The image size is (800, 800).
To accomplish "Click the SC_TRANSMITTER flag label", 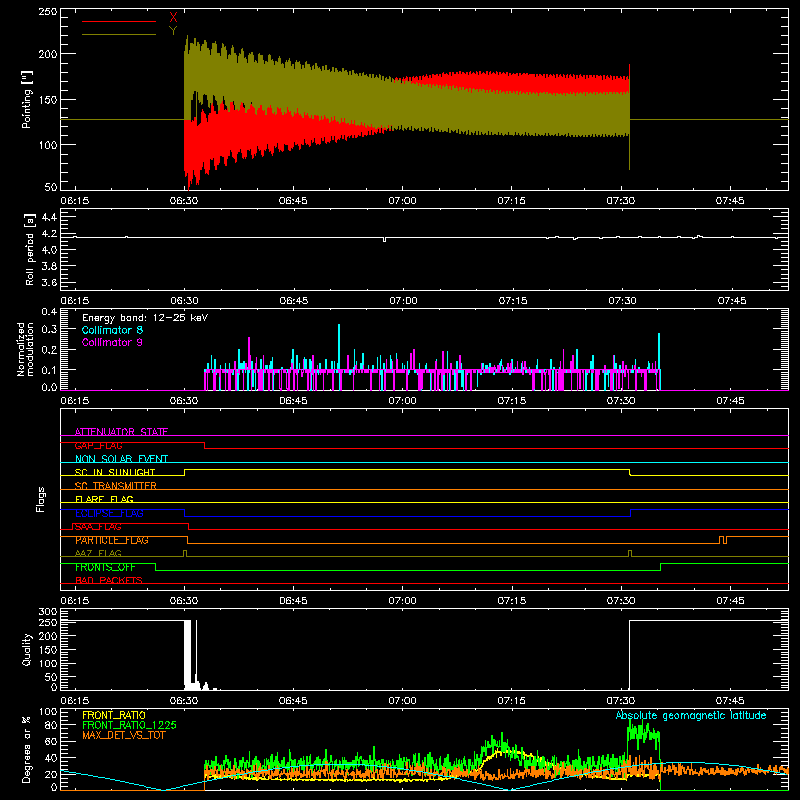I will [x=115, y=486].
